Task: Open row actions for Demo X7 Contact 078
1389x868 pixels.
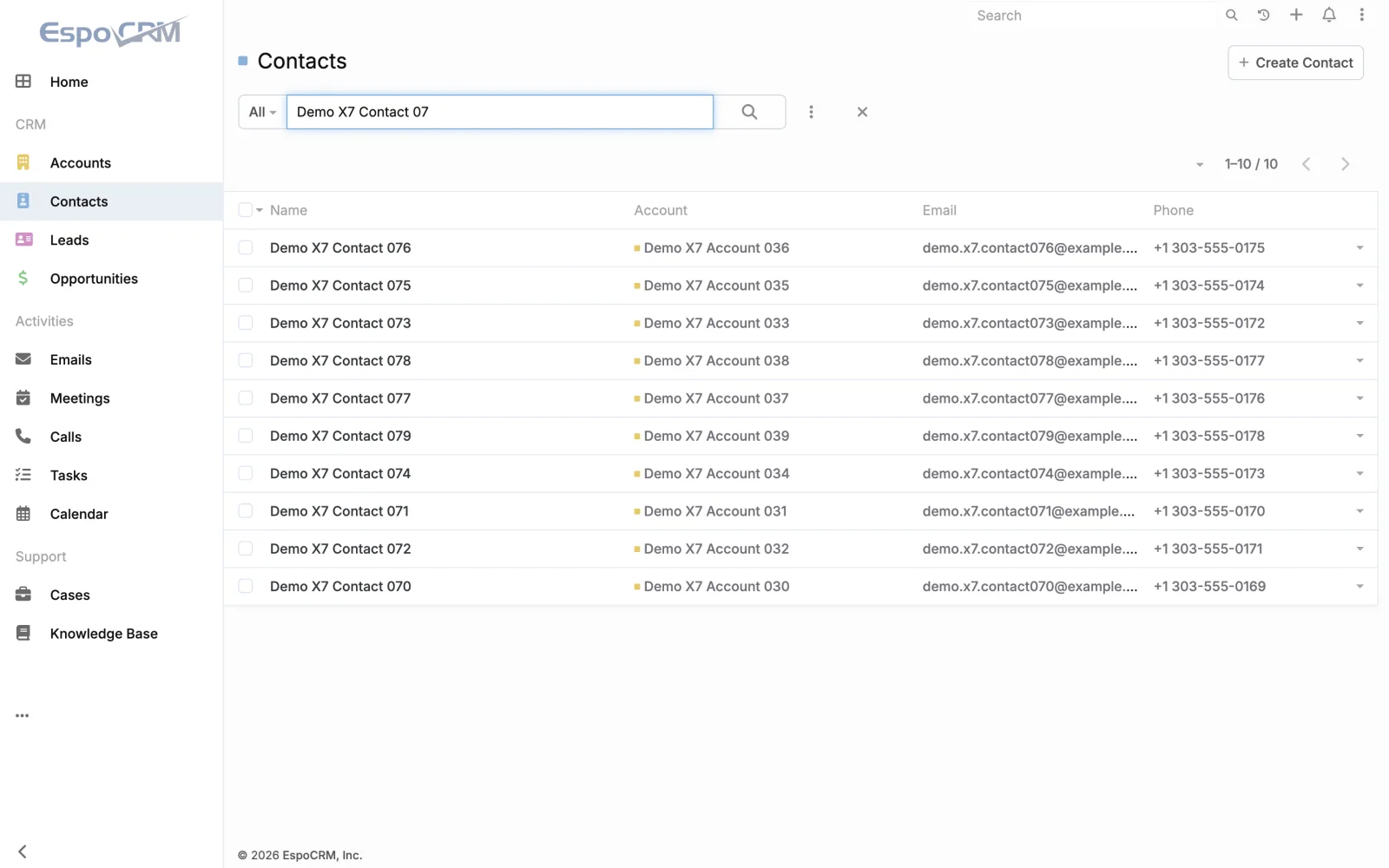Action: click(1359, 361)
